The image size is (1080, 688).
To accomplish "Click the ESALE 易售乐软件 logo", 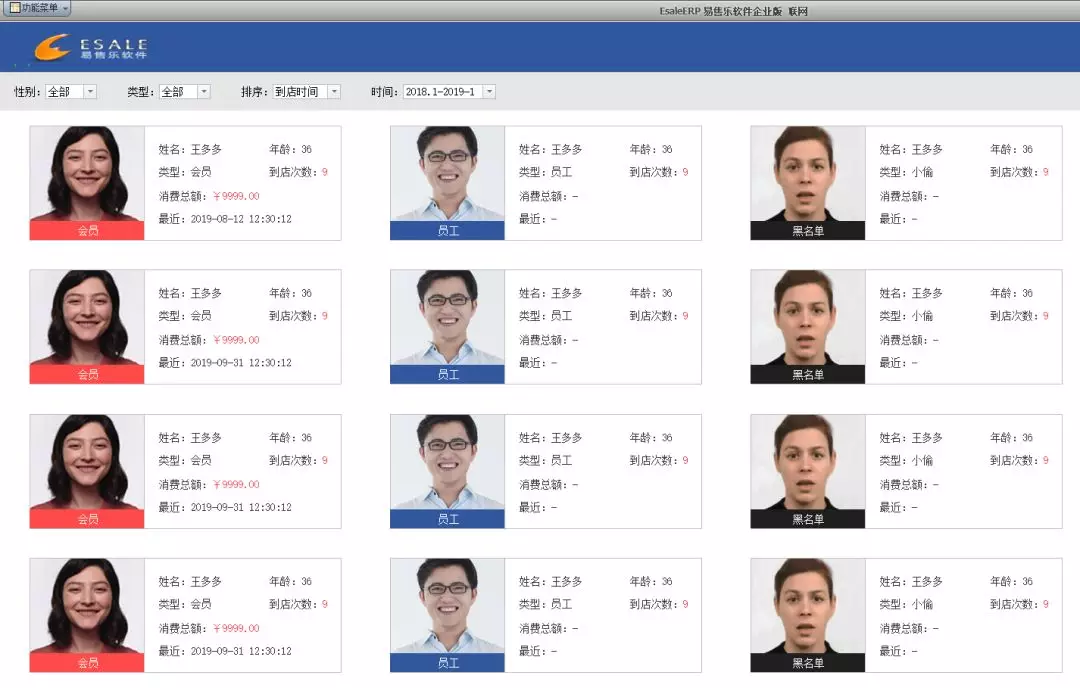I will (x=91, y=48).
